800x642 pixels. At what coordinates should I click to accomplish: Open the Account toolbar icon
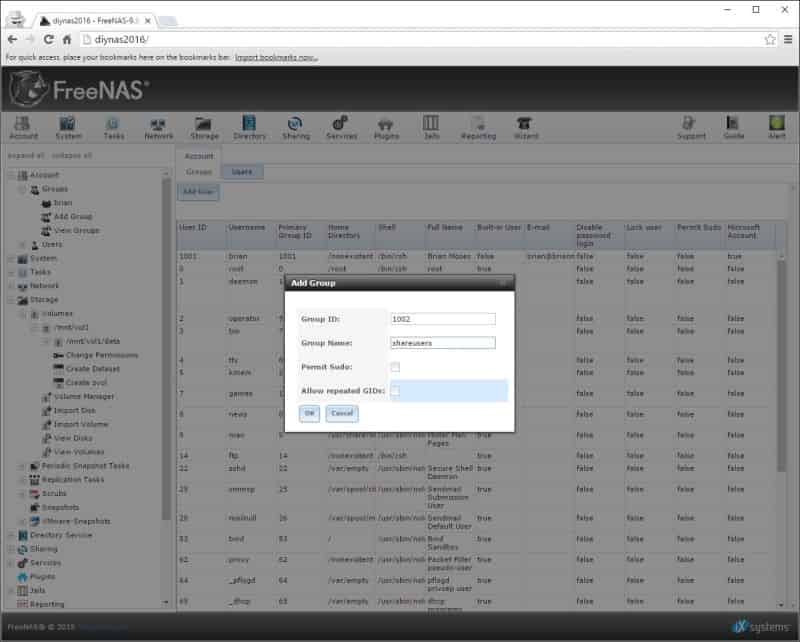tap(23, 128)
